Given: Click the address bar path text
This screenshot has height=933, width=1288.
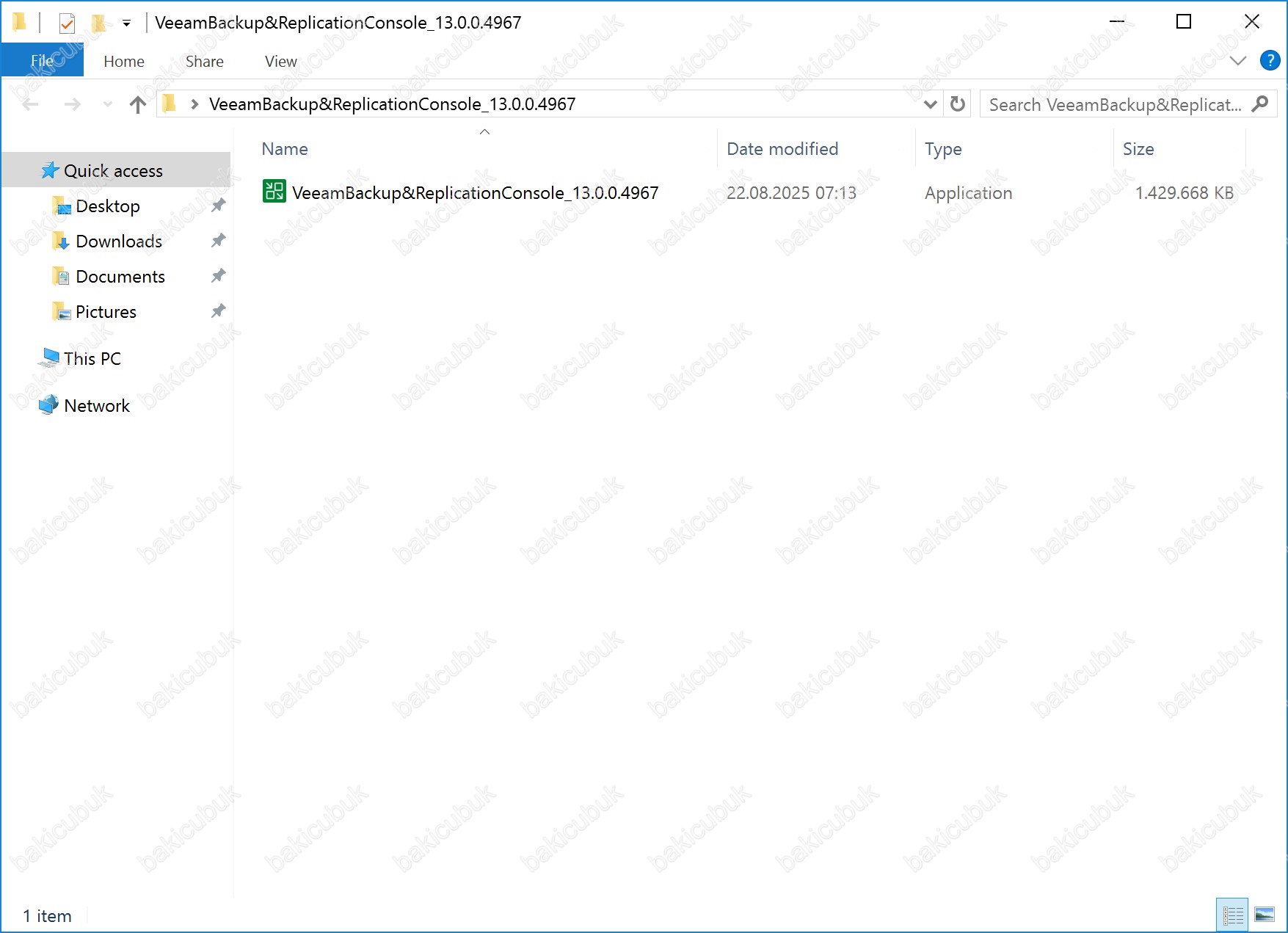Looking at the screenshot, I should 393,104.
